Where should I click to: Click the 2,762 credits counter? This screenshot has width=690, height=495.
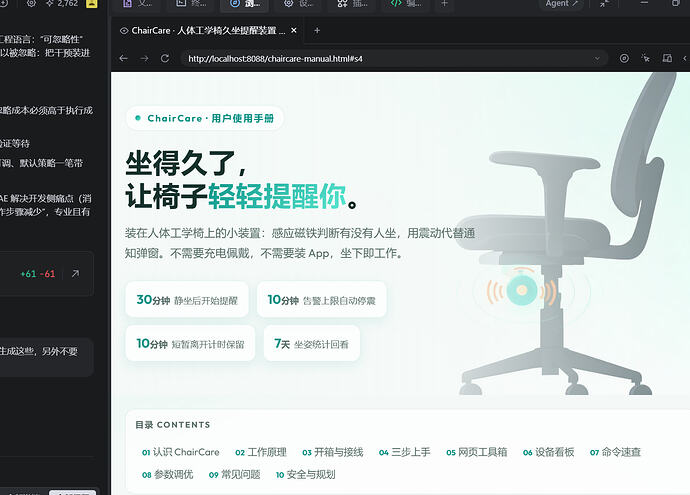click(62, 4)
